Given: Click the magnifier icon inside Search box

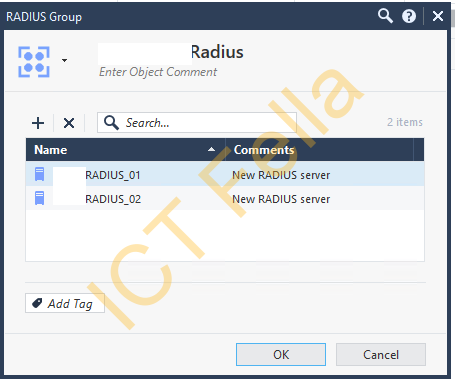Looking at the screenshot, I should pyautogui.click(x=111, y=123).
